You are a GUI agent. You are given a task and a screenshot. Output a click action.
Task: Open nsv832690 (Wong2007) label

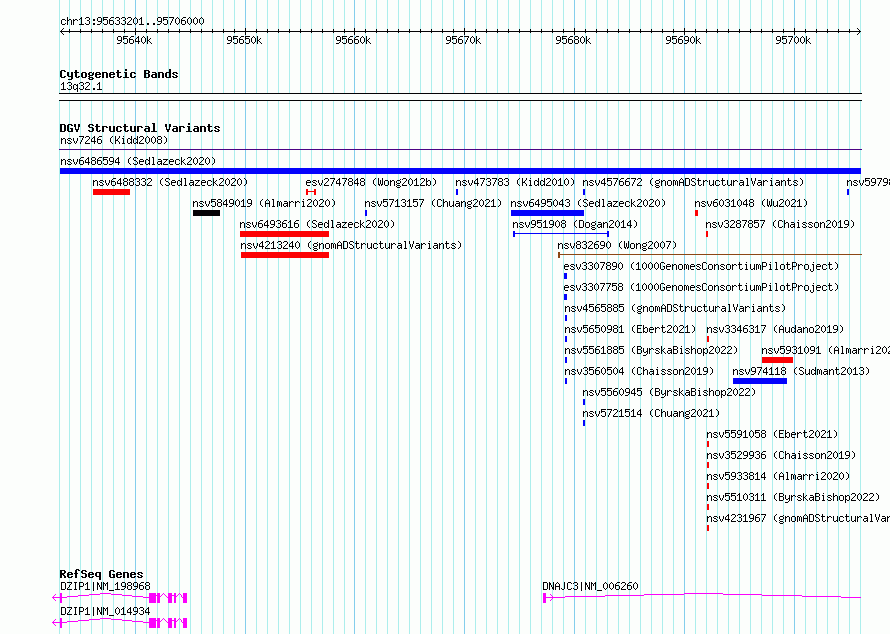pos(617,245)
